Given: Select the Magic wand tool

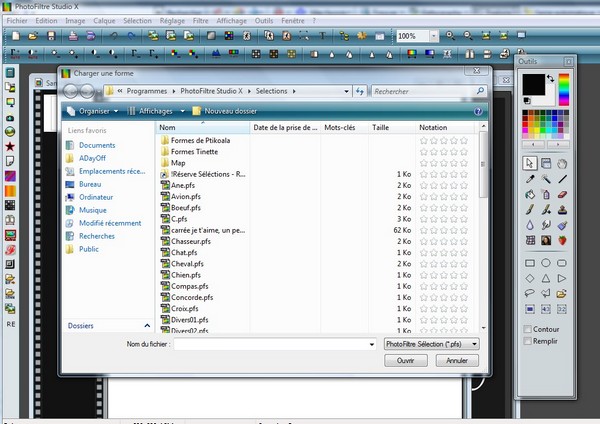Looking at the screenshot, I should 546,179.
